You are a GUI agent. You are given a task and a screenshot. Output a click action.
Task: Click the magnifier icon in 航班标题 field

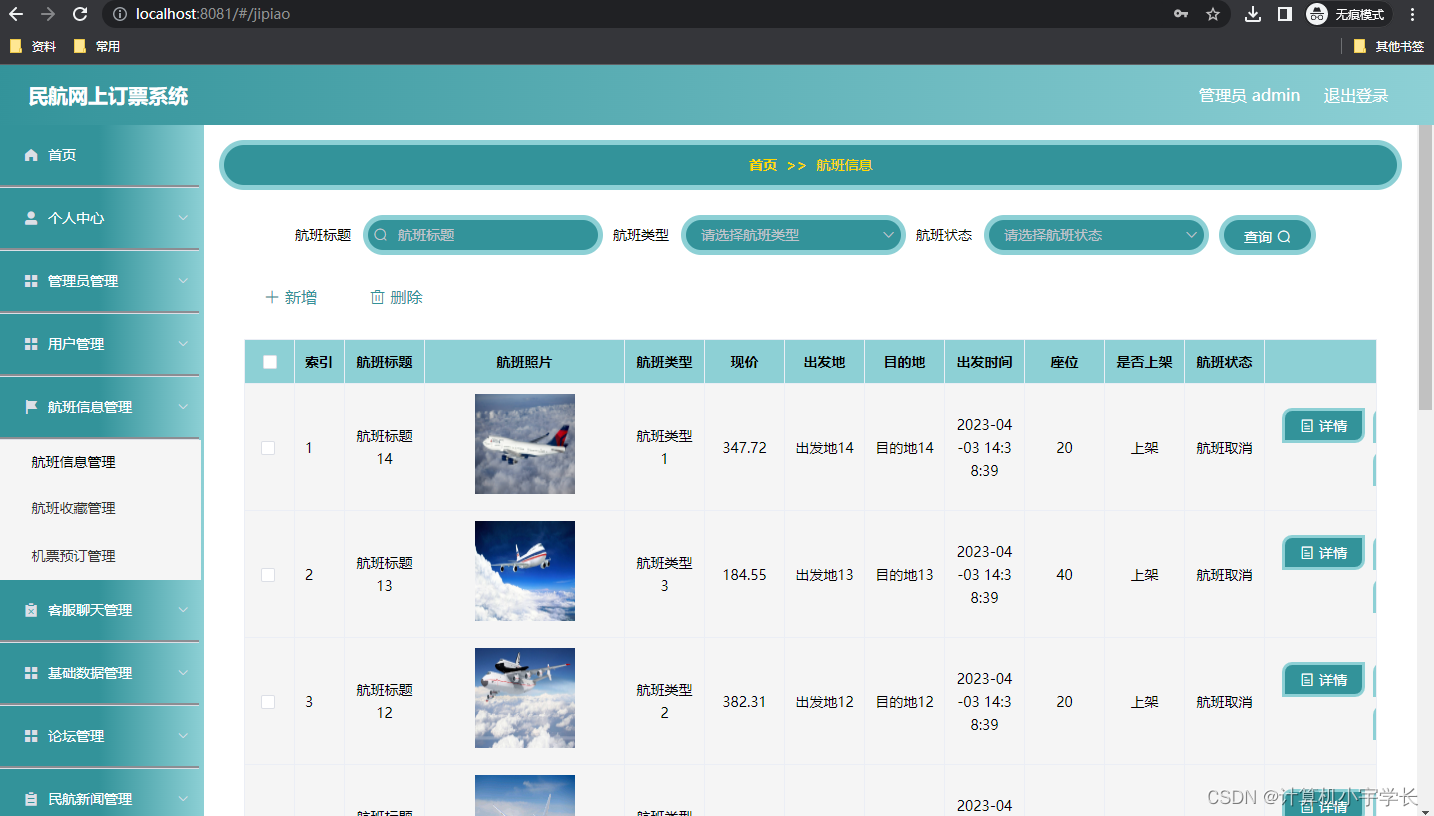pyautogui.click(x=381, y=235)
